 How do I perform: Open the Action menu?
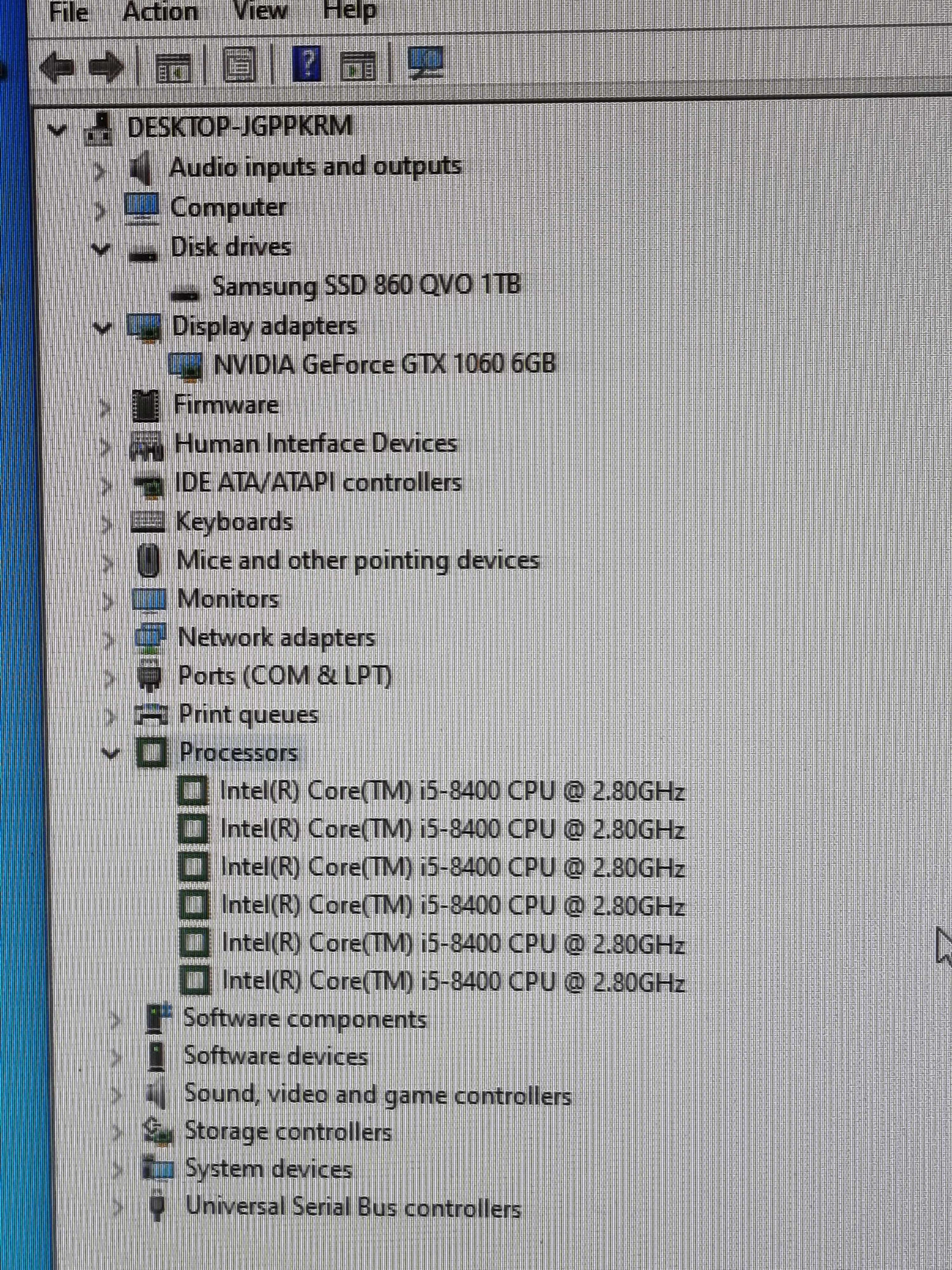pyautogui.click(x=160, y=11)
